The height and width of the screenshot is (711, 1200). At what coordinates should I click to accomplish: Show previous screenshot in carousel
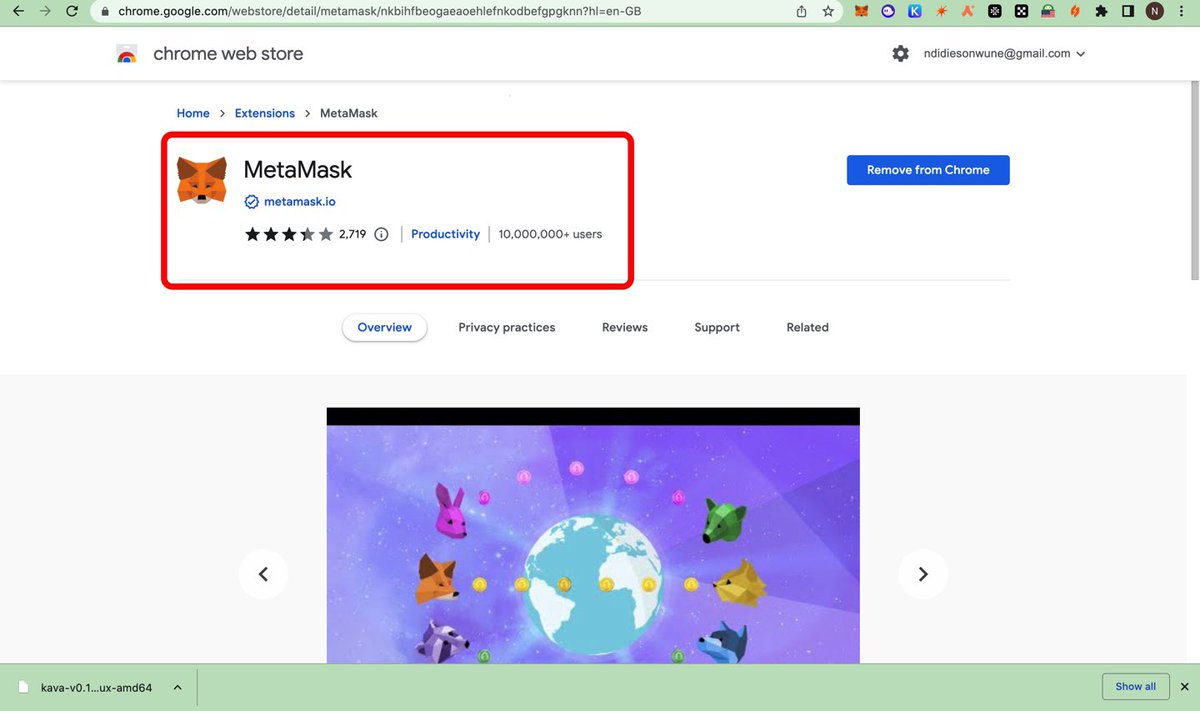[x=263, y=574]
